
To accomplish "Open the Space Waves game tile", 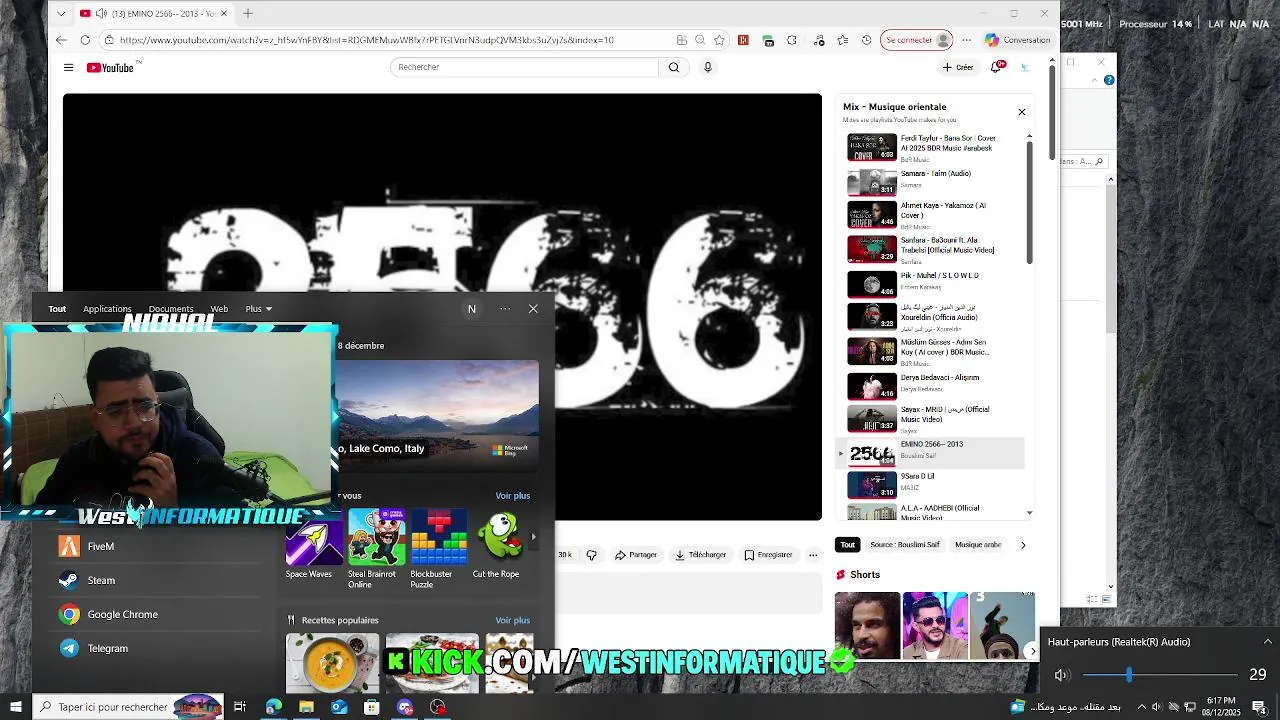I will (313, 545).
